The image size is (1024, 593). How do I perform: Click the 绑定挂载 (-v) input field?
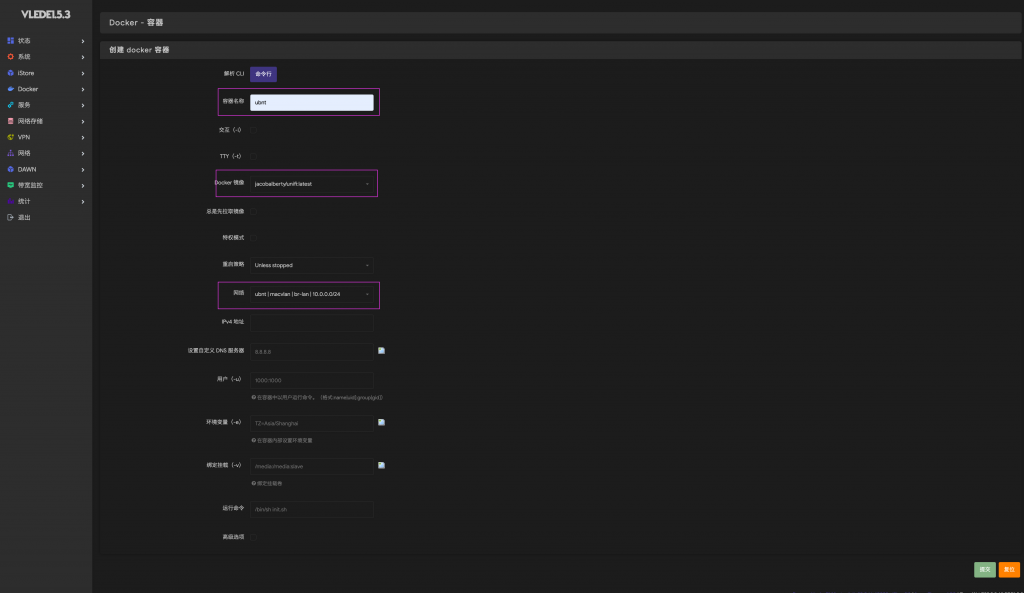point(312,466)
